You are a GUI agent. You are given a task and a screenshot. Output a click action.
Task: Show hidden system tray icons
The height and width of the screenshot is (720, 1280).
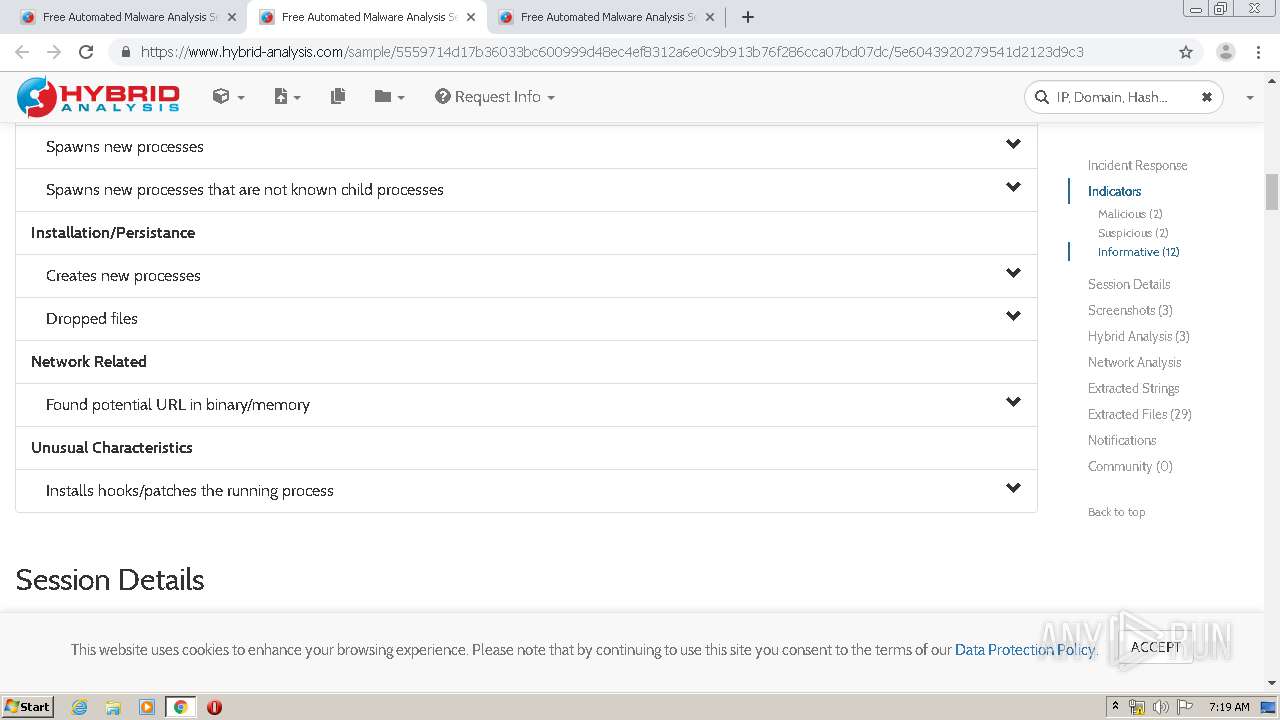click(1115, 707)
